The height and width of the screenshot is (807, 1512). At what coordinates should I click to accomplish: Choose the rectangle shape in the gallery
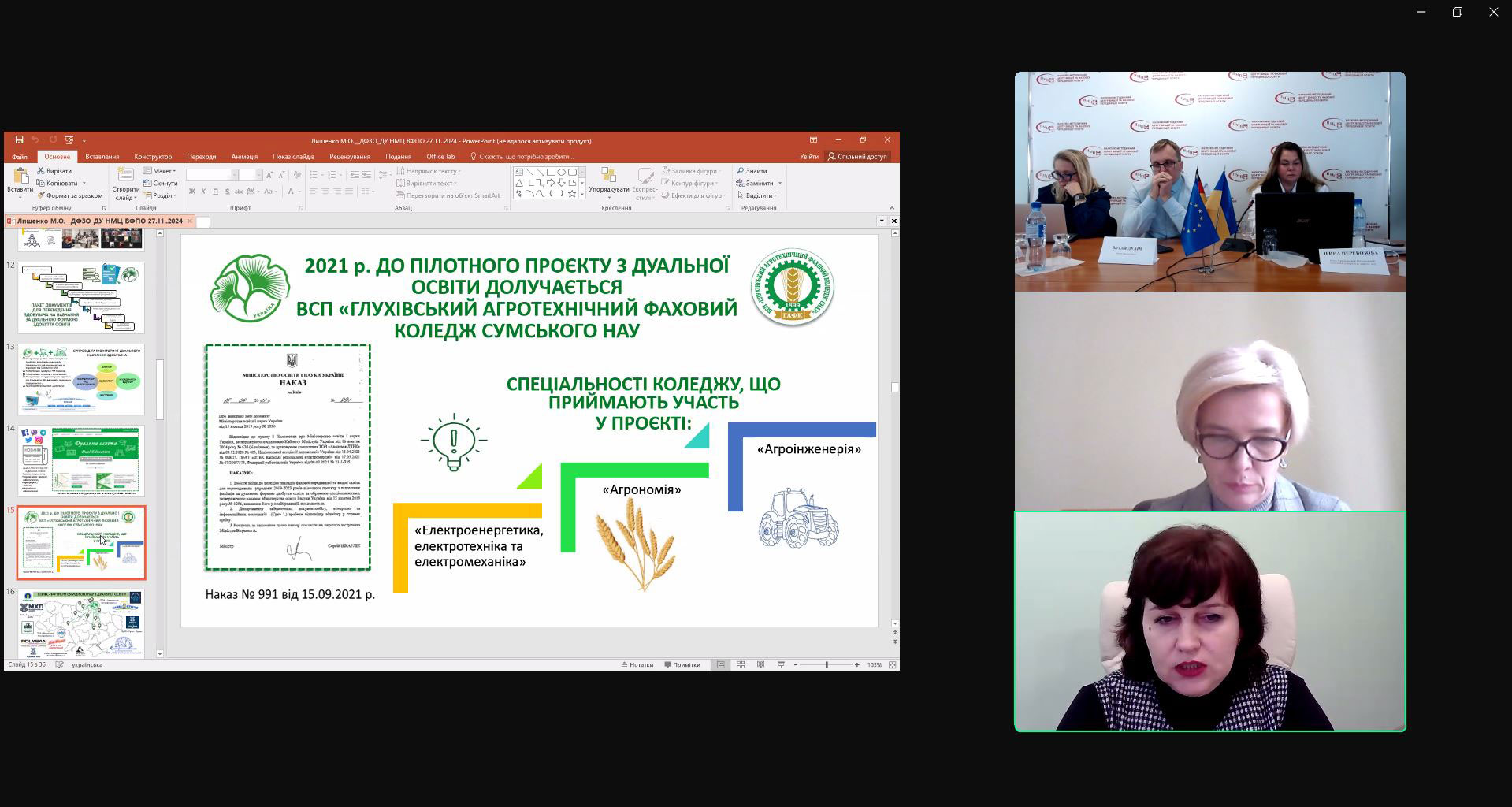click(x=551, y=172)
